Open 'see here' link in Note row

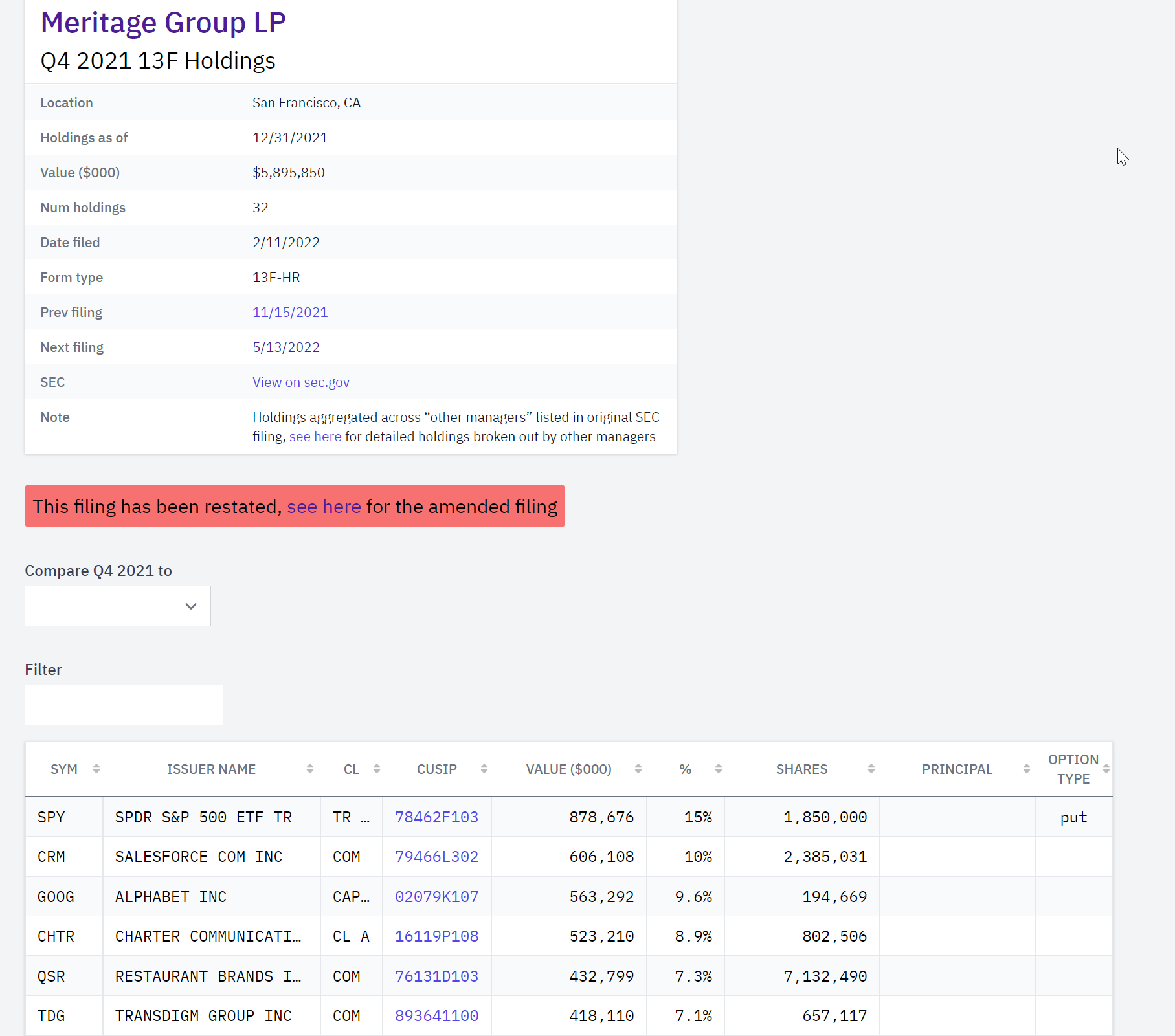pos(315,437)
